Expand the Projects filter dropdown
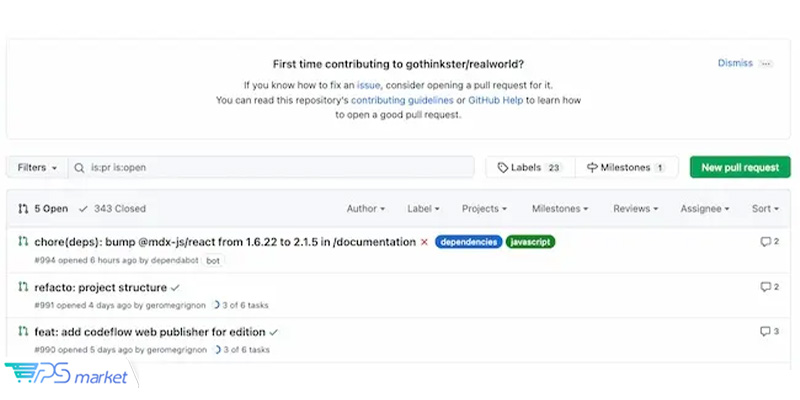 click(x=484, y=209)
